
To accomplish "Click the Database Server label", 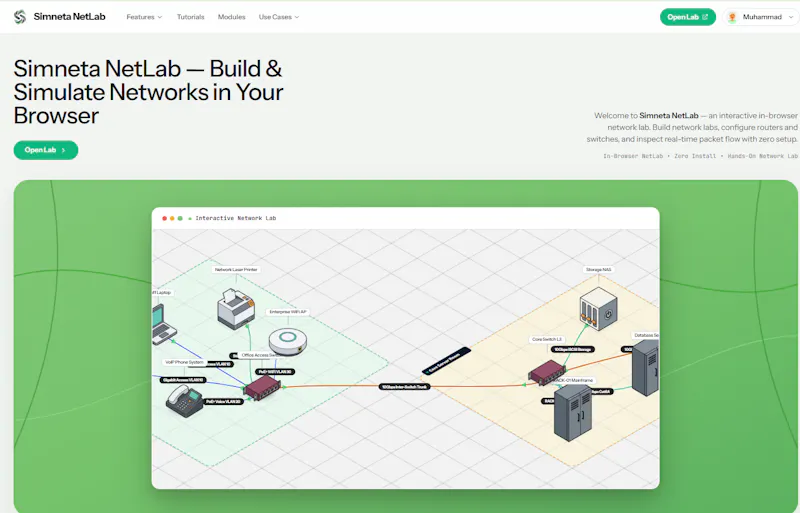I will [645, 335].
